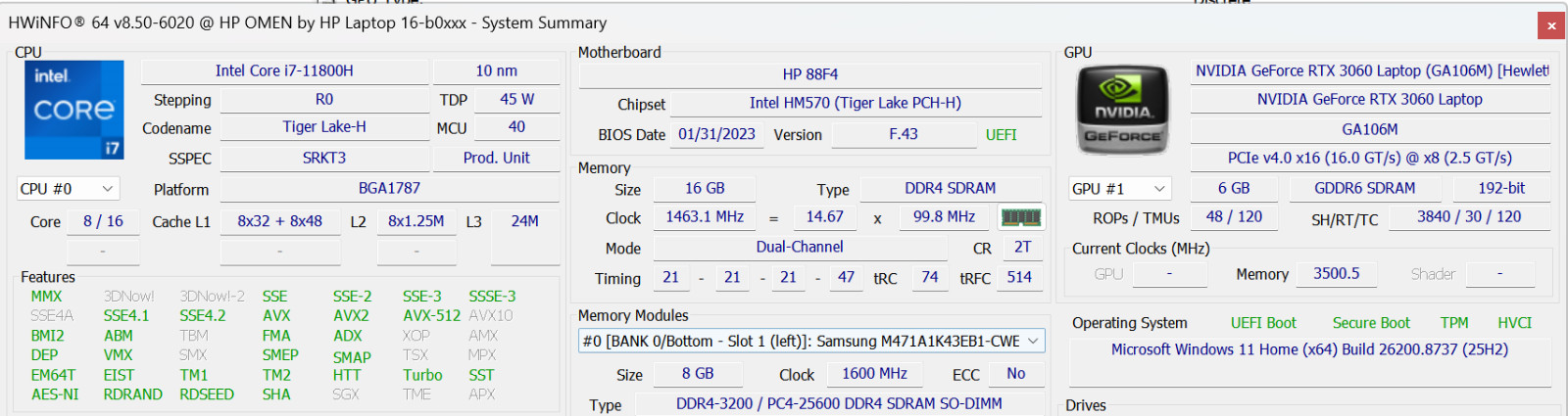Click the CR value 2T
This screenshot has height=416, width=1568.
pyautogui.click(x=1022, y=248)
